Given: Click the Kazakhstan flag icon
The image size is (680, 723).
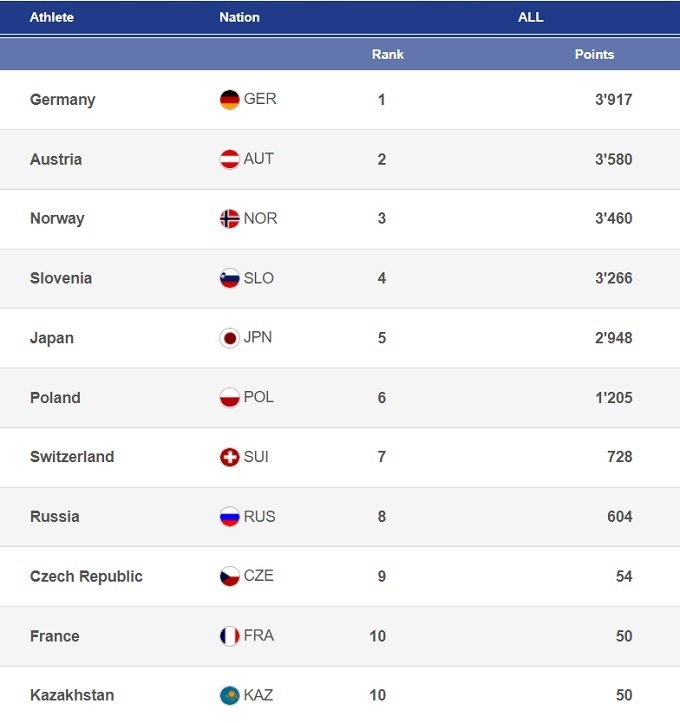Looking at the screenshot, I should [x=230, y=695].
